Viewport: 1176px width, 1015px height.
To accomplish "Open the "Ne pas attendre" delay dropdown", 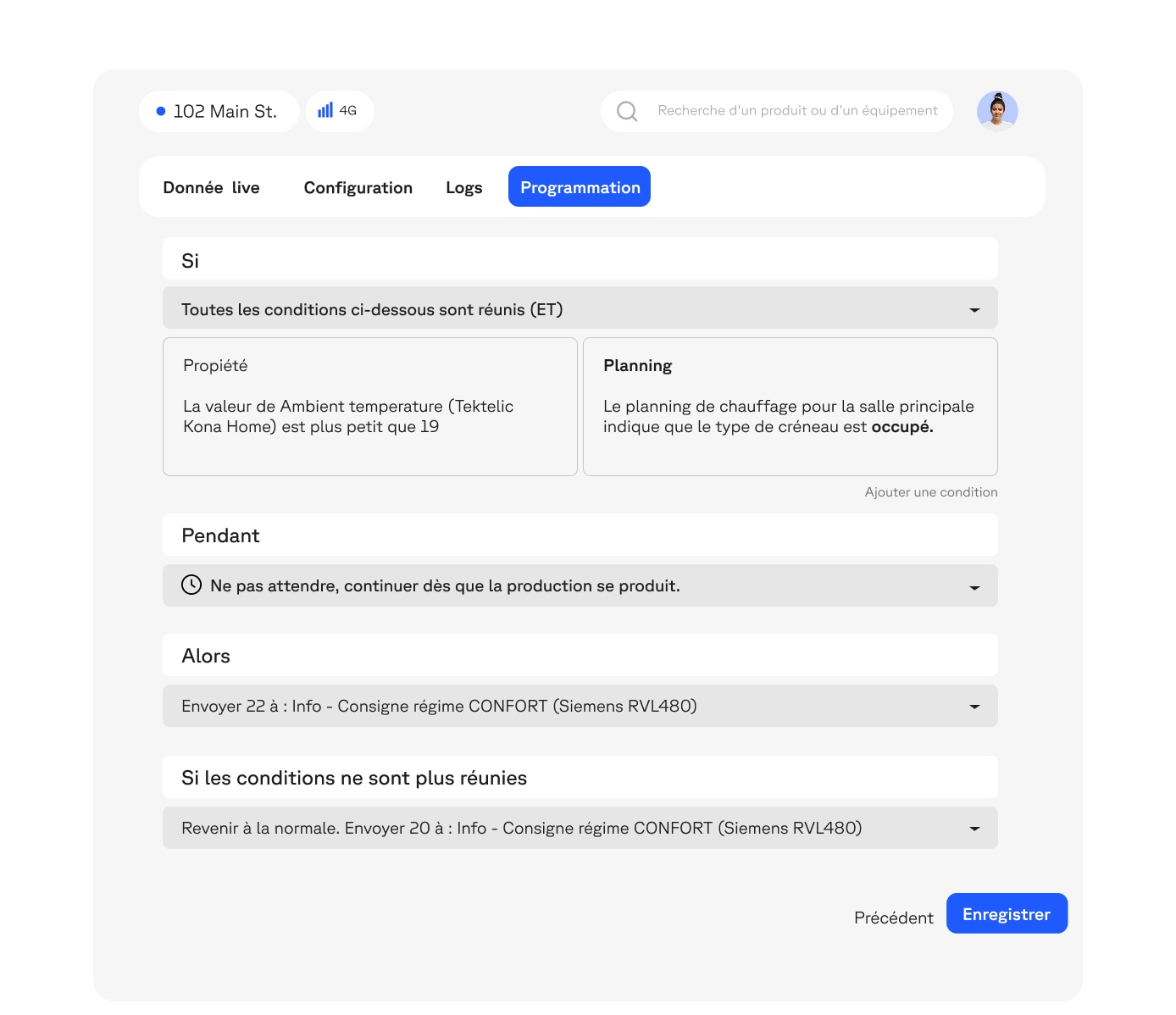I will pos(974,587).
